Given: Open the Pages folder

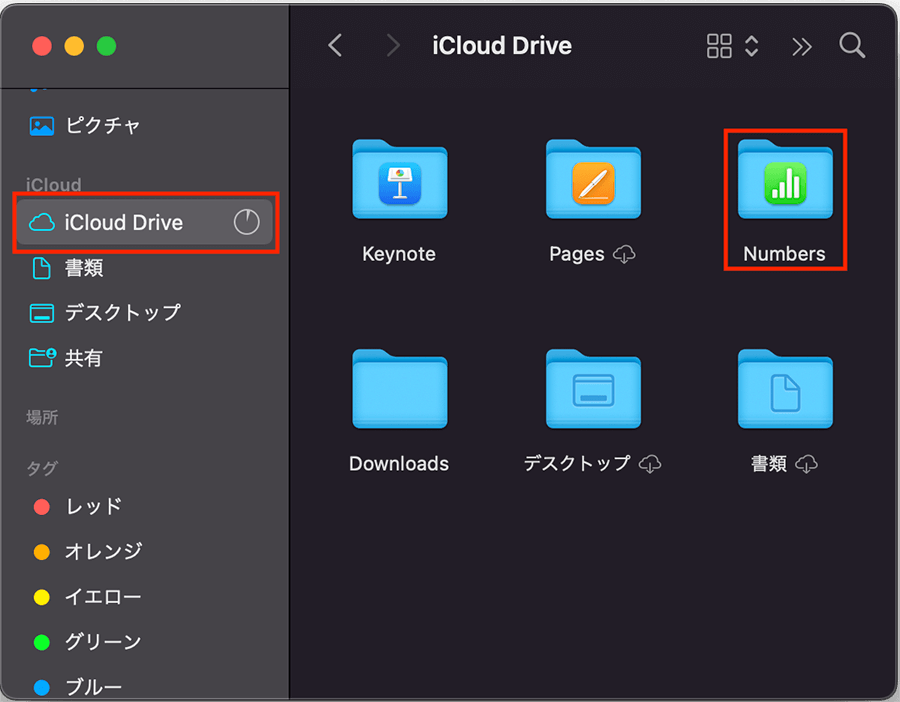Looking at the screenshot, I should [x=593, y=179].
